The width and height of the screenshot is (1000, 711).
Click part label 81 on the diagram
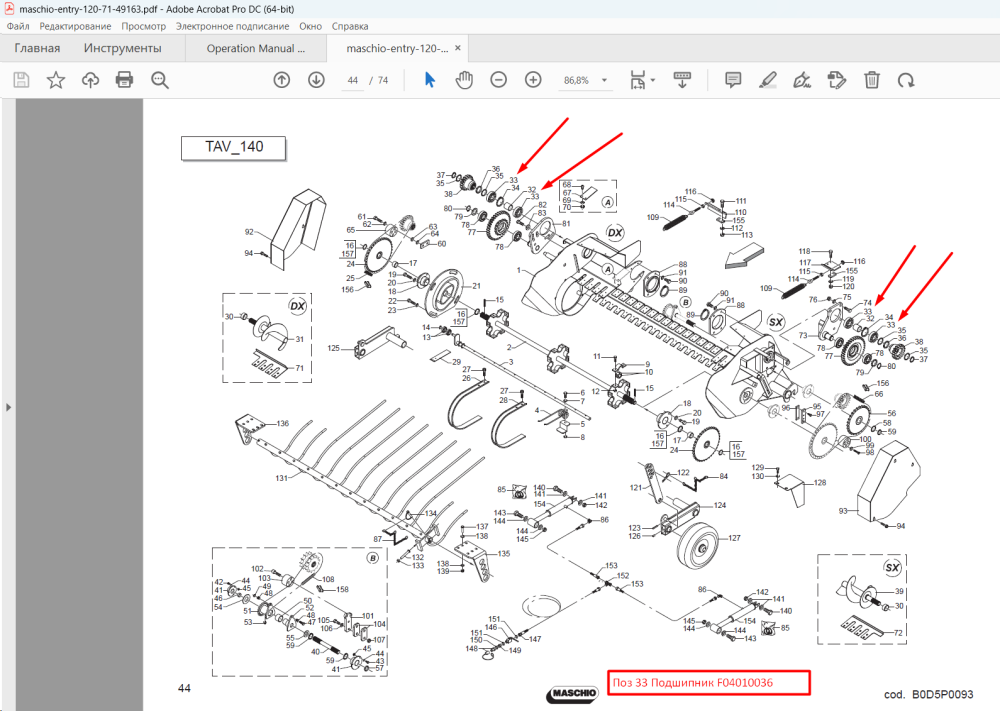pyautogui.click(x=566, y=224)
